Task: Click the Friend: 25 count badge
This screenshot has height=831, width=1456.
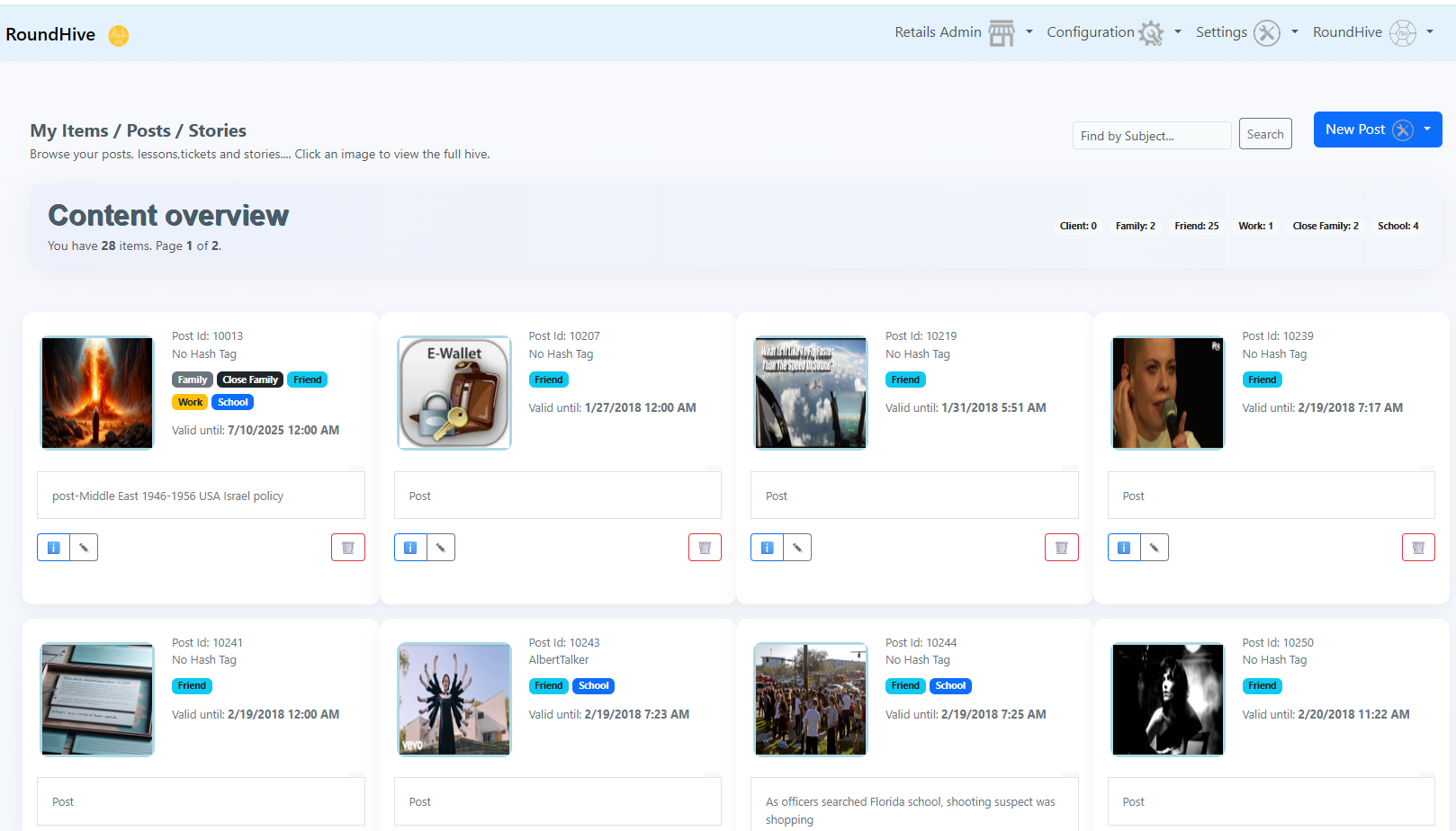Action: pos(1196,226)
